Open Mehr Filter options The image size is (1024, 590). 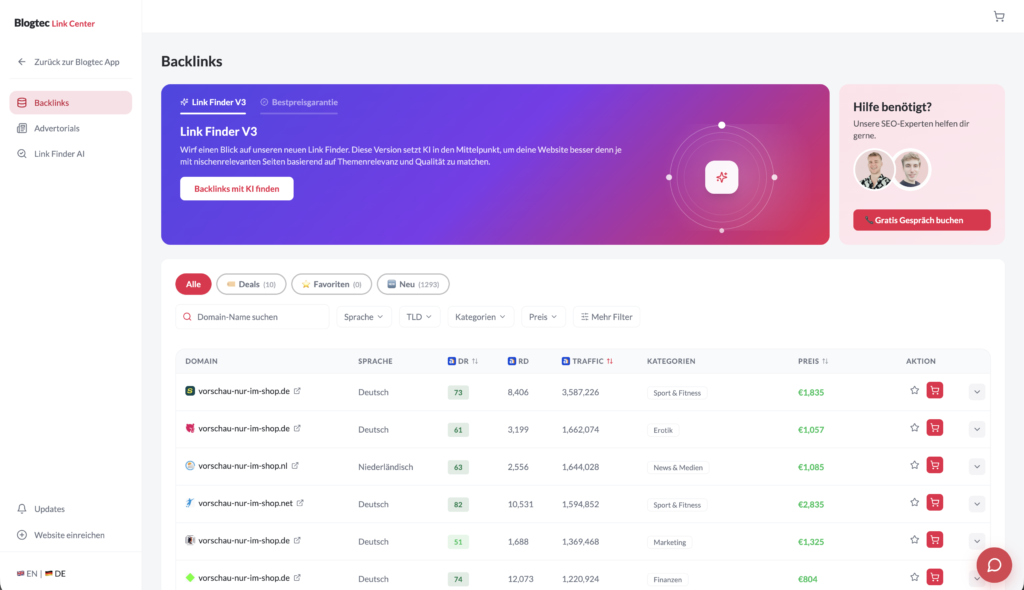pyautogui.click(x=607, y=317)
